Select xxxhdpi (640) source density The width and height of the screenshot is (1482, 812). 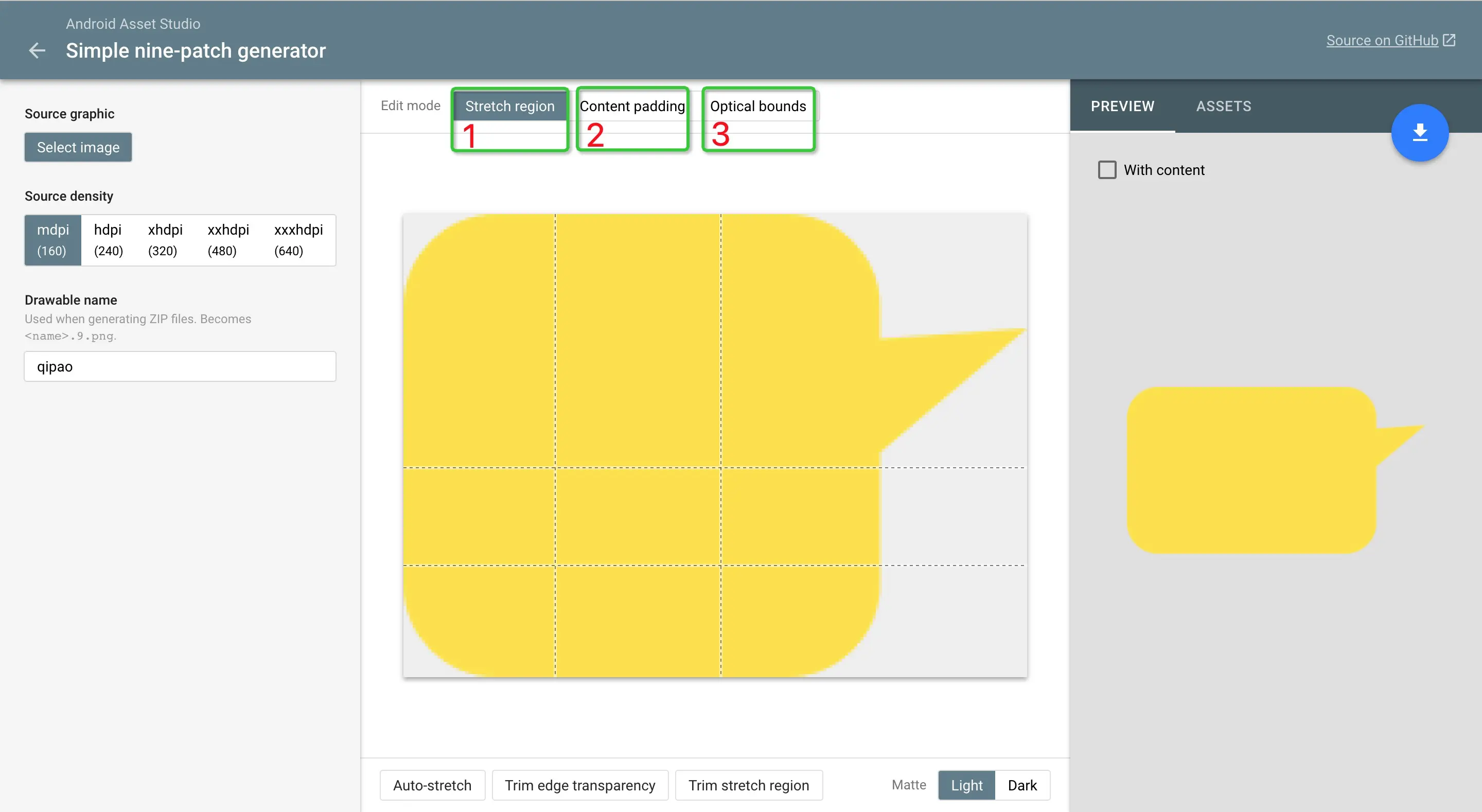pyautogui.click(x=298, y=240)
